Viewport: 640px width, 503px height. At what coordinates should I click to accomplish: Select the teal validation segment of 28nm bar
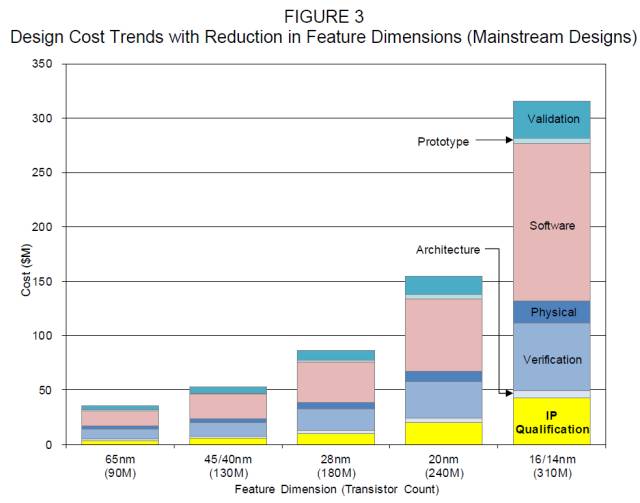click(x=336, y=355)
